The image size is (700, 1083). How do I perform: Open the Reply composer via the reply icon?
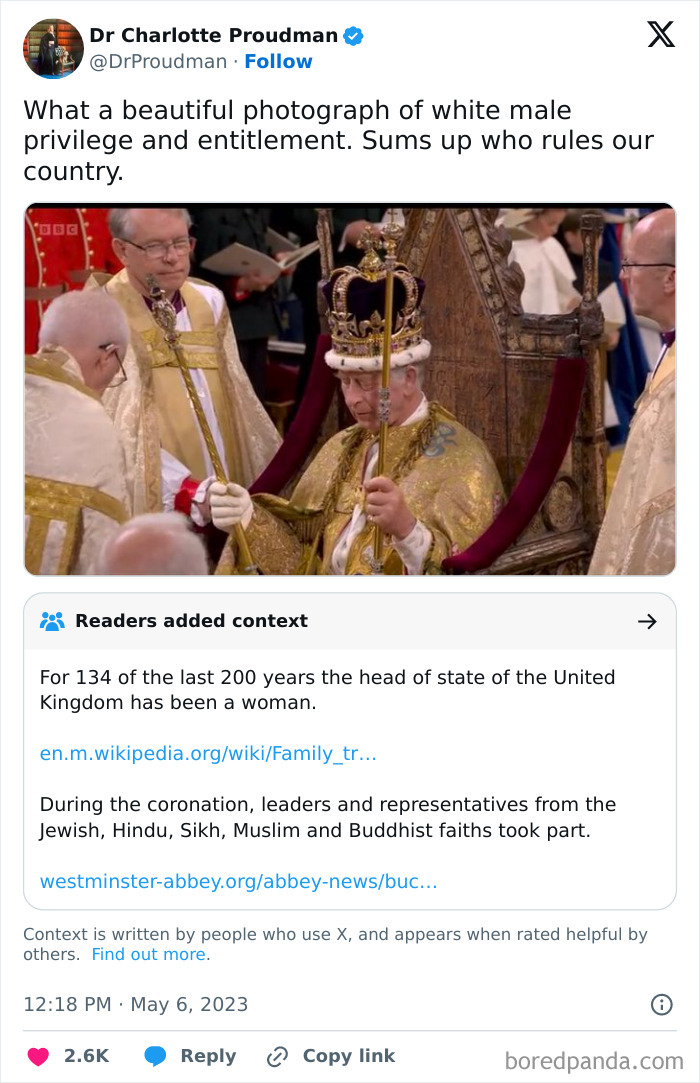click(157, 1056)
